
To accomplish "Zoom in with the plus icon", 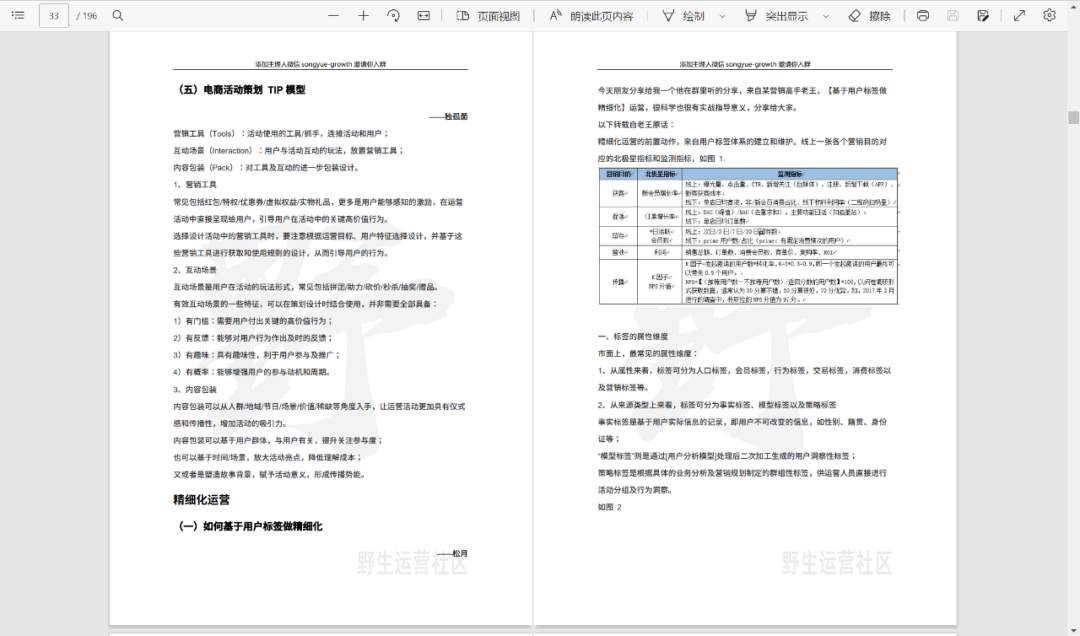I will [x=364, y=15].
